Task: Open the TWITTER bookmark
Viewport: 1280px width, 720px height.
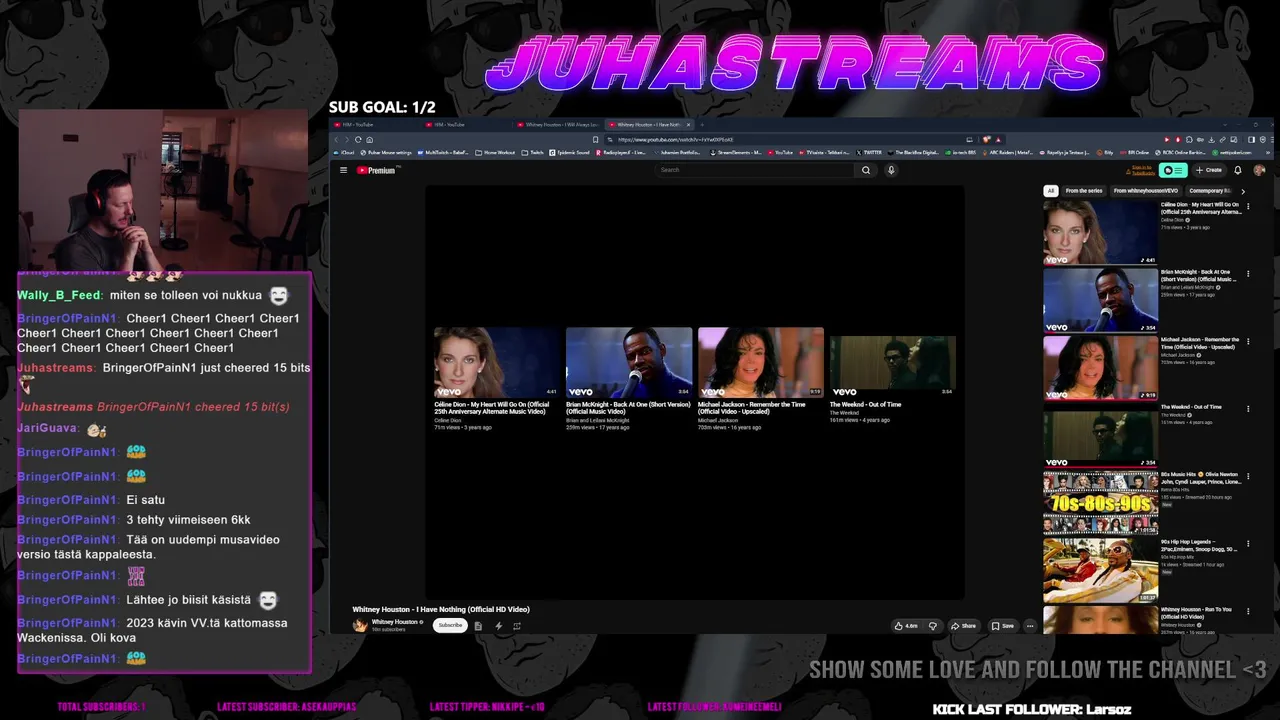Action: coord(868,153)
